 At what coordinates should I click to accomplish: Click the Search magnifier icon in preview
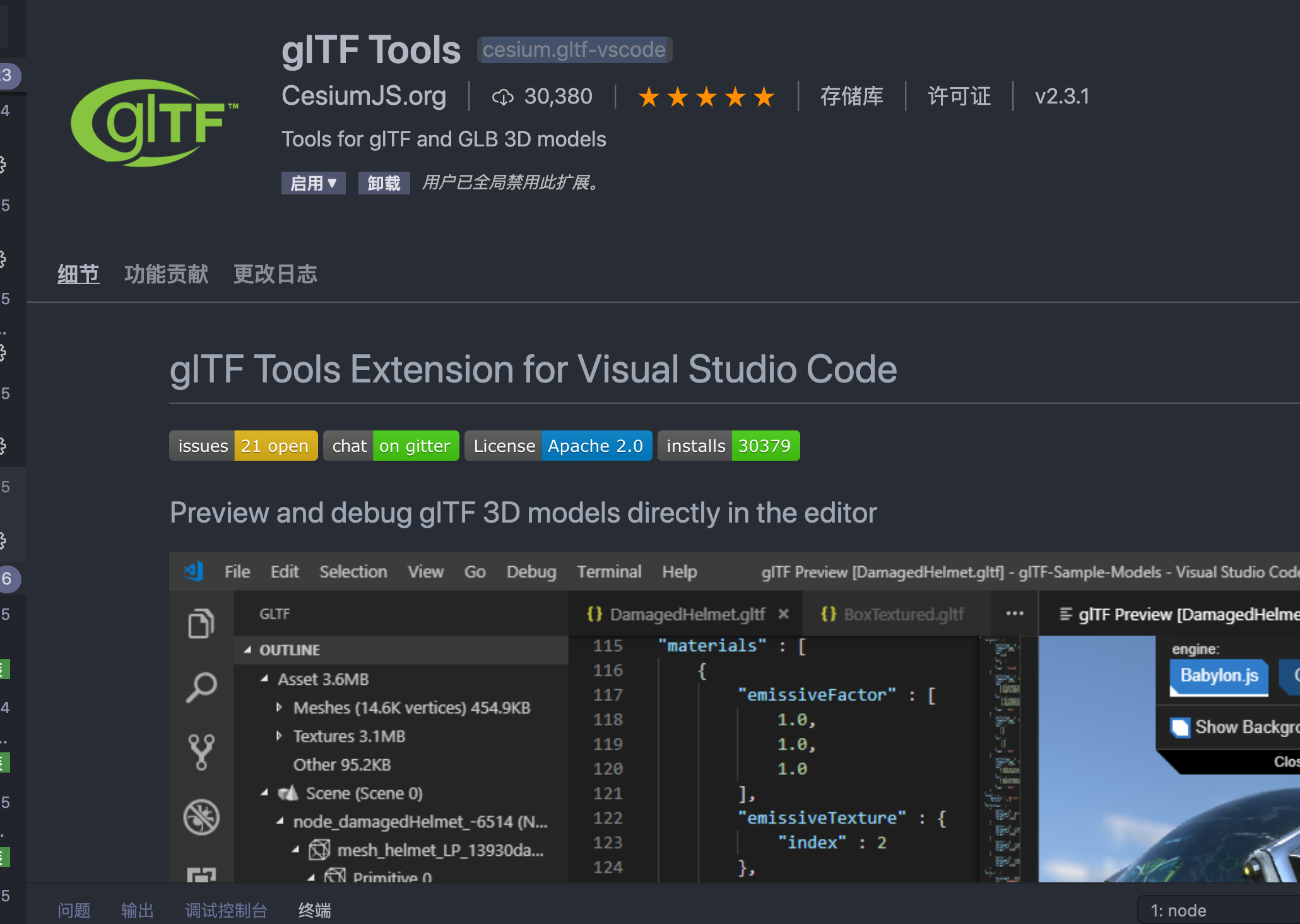[201, 687]
